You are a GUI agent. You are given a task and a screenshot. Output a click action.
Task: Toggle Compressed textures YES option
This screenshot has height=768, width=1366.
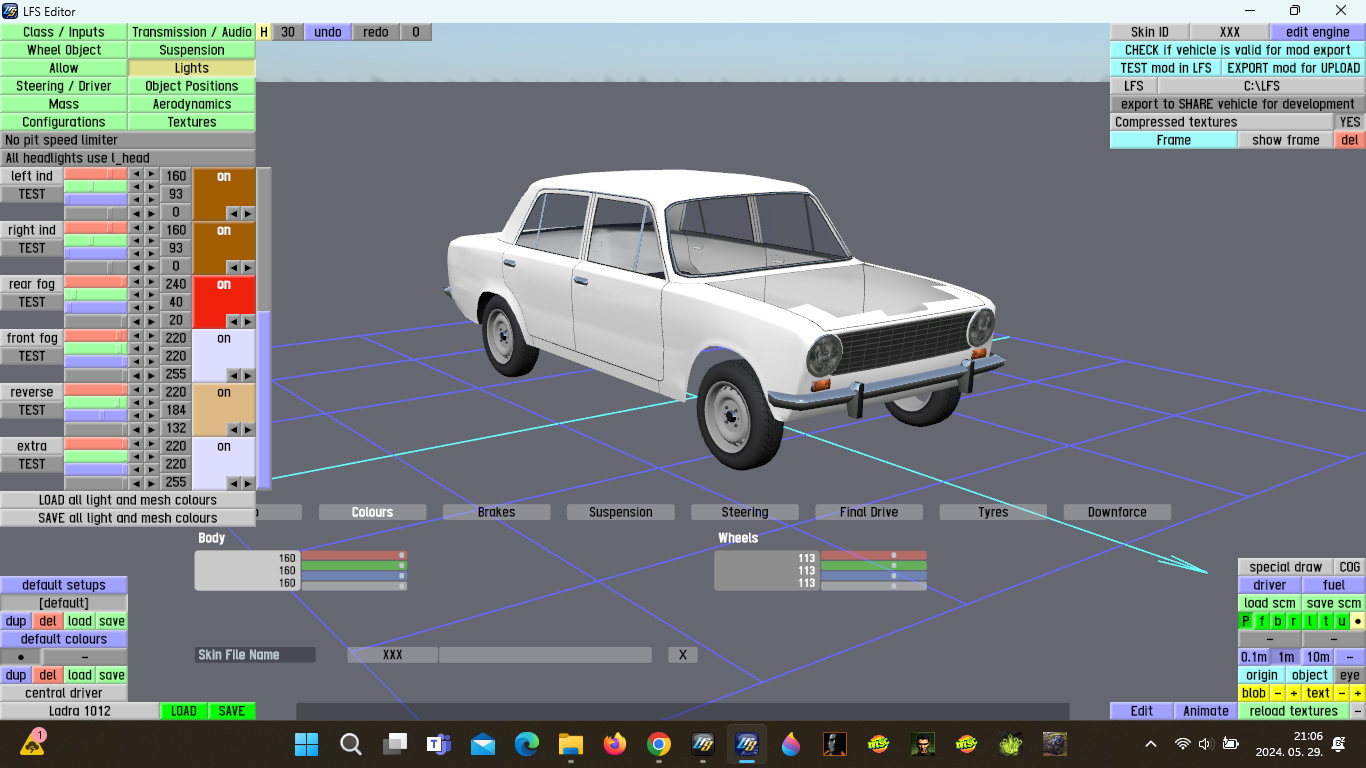coord(1350,122)
